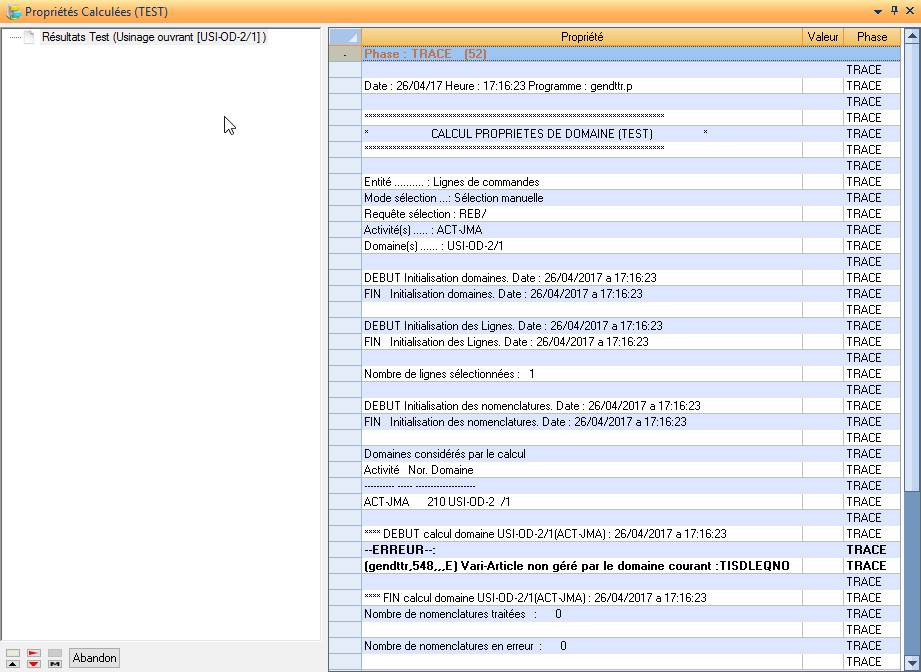The height and width of the screenshot is (672, 921).
Task: Click the gray blank icon above the M icon
Action: tap(54, 652)
